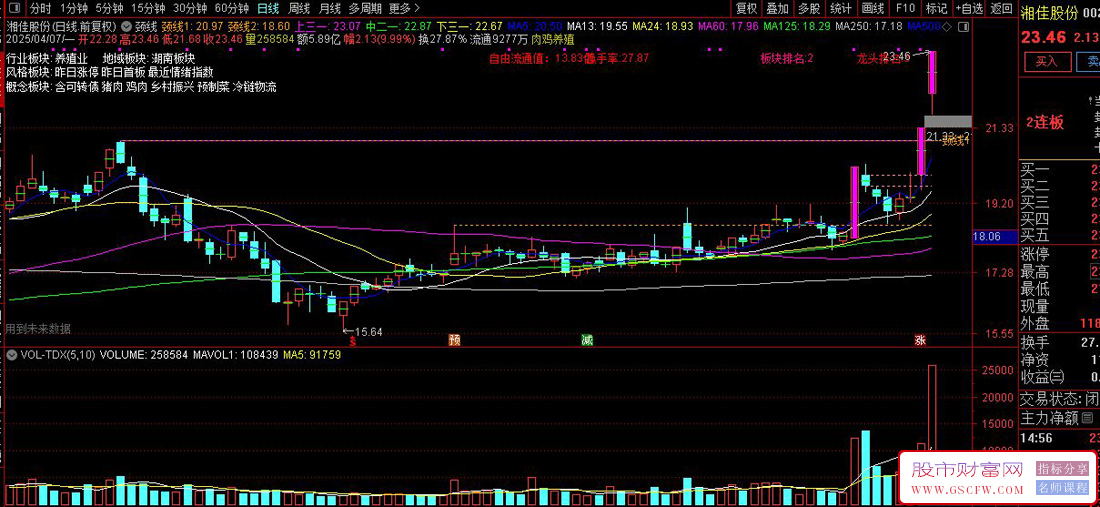Click the 湖南板块 region sector label
Screen dimensions: 1100x507
[172, 58]
